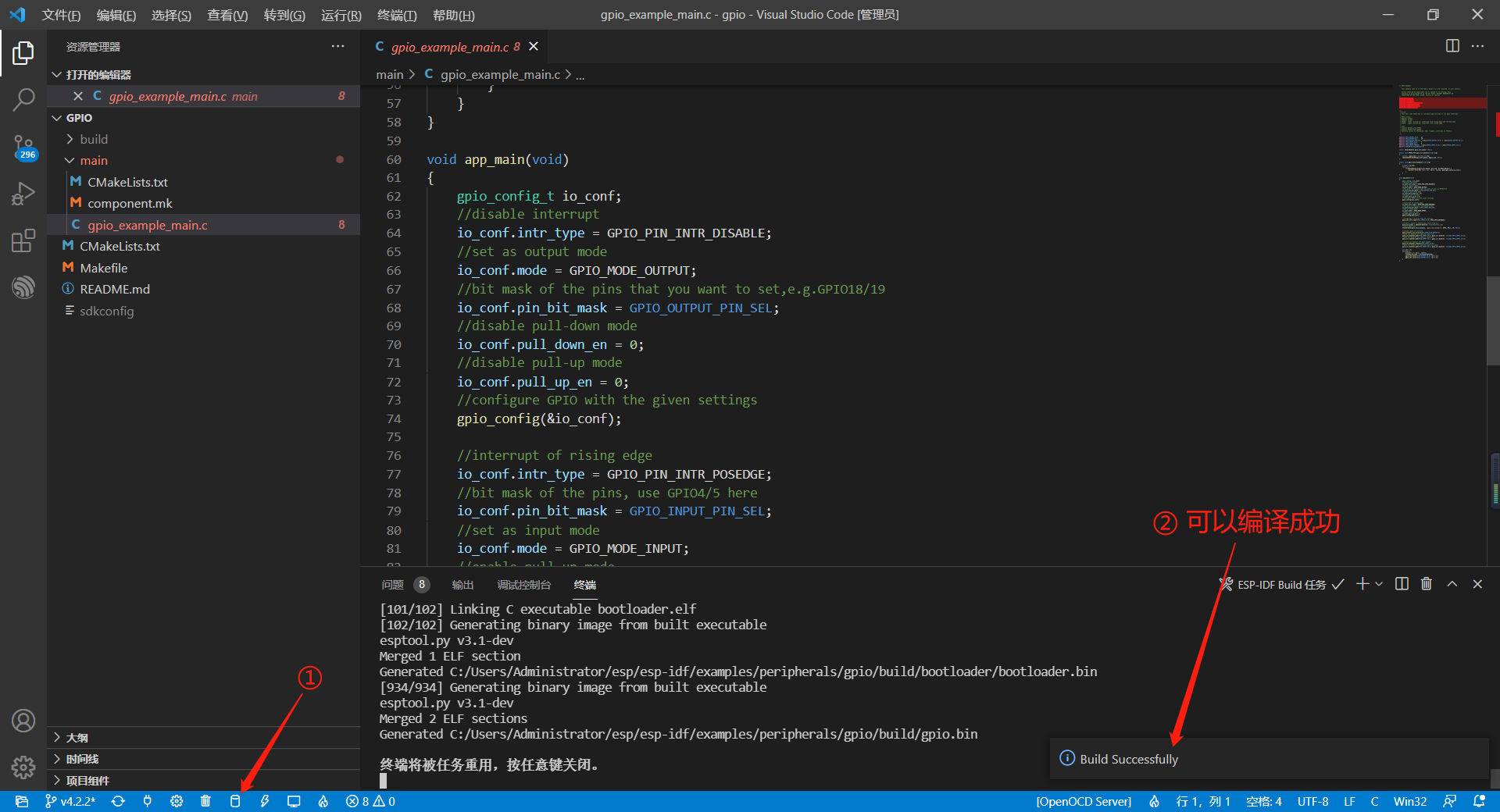Image resolution: width=1500 pixels, height=812 pixels.
Task: Open the 运行(R) menu
Action: tap(341, 15)
